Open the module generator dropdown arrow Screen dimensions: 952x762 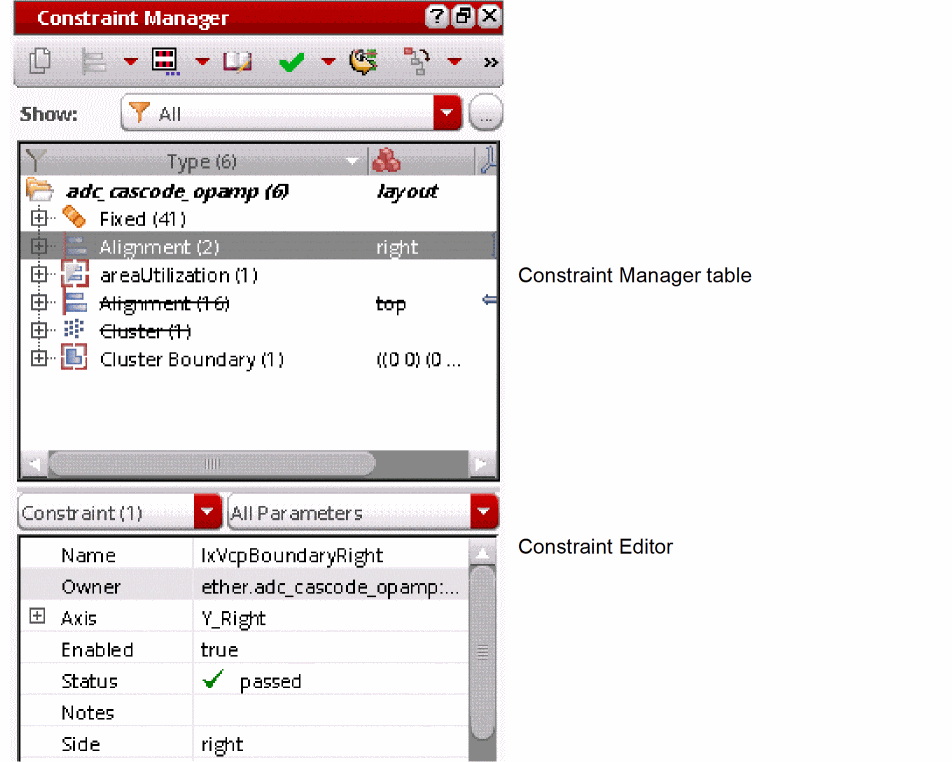202,61
